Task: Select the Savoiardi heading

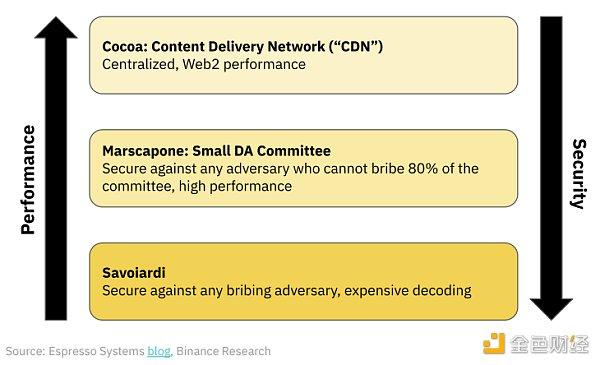Action: point(134,273)
